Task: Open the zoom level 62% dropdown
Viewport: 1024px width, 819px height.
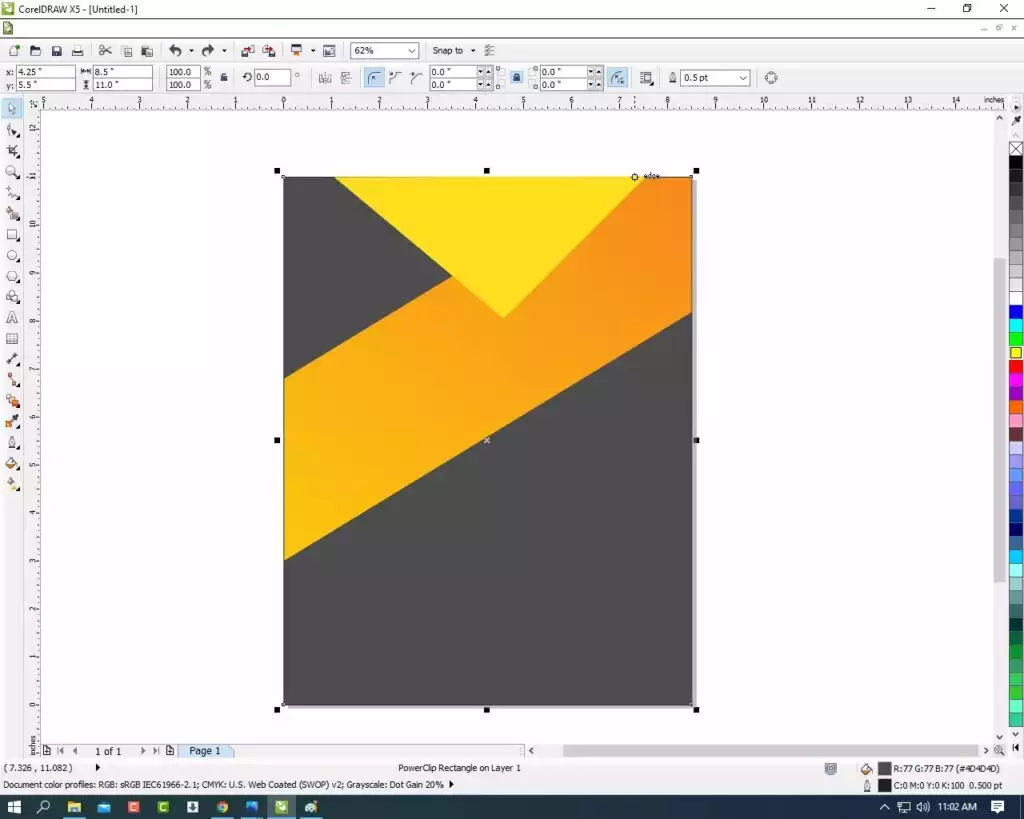Action: point(412,51)
